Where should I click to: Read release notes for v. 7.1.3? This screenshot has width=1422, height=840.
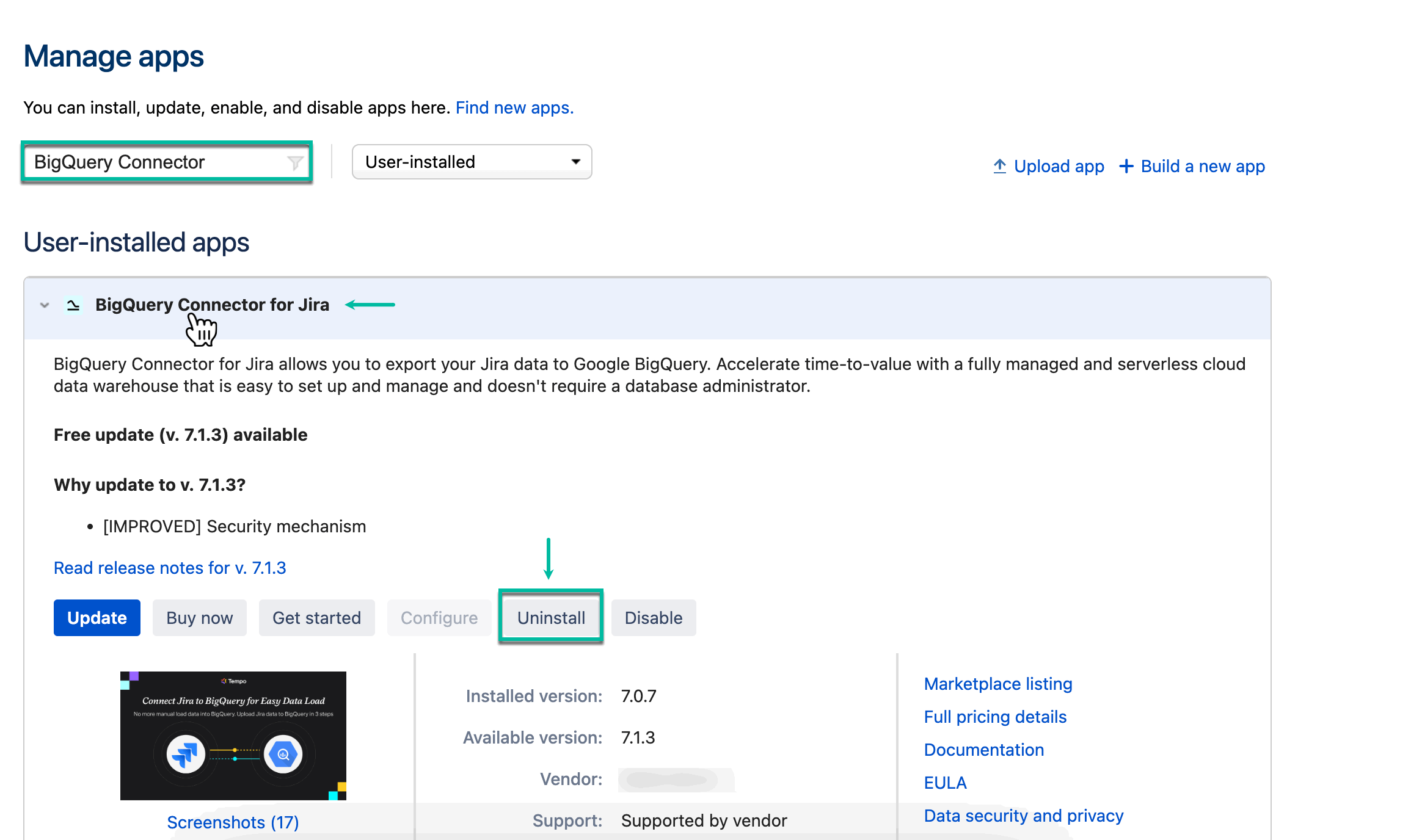(x=169, y=568)
